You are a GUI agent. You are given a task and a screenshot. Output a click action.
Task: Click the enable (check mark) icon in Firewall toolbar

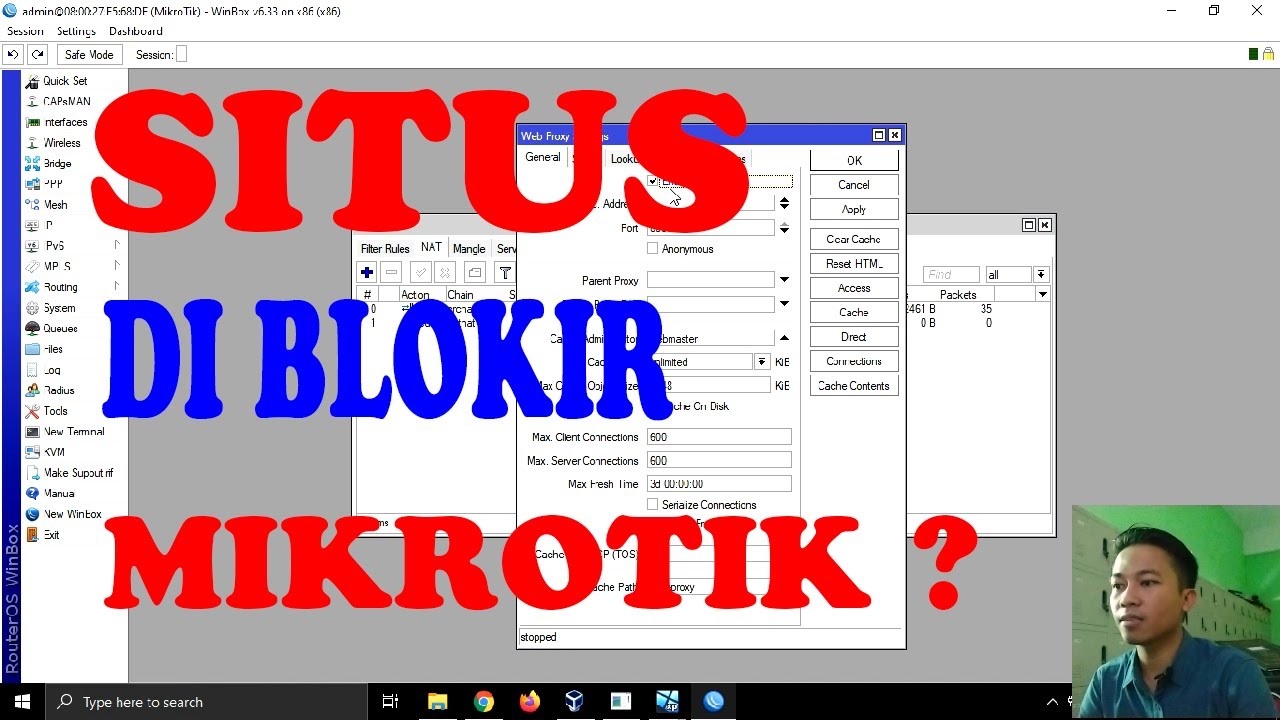tap(421, 272)
